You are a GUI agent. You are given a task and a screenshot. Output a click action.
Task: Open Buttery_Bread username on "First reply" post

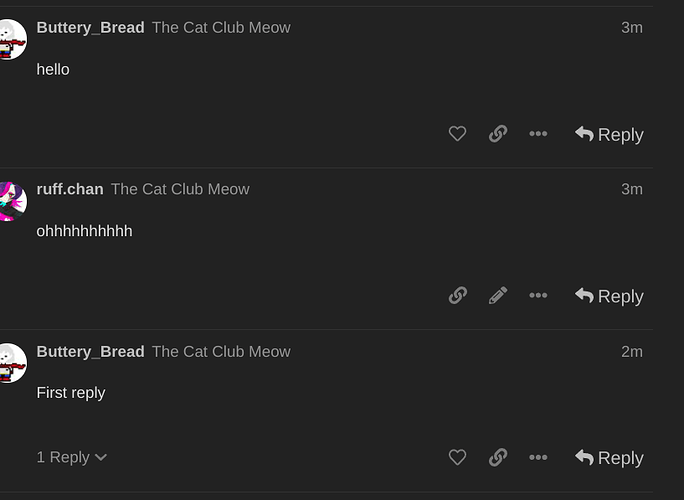(x=90, y=352)
